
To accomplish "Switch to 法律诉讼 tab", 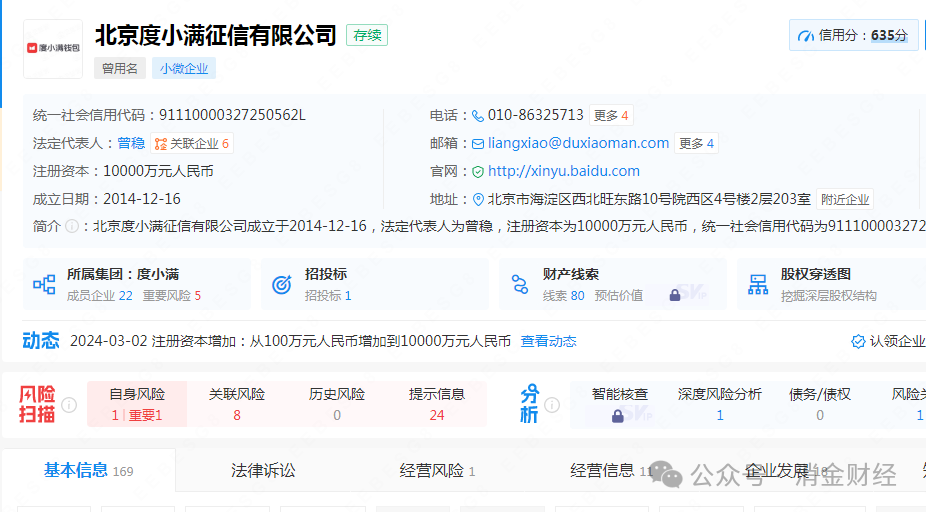I will (x=263, y=471).
